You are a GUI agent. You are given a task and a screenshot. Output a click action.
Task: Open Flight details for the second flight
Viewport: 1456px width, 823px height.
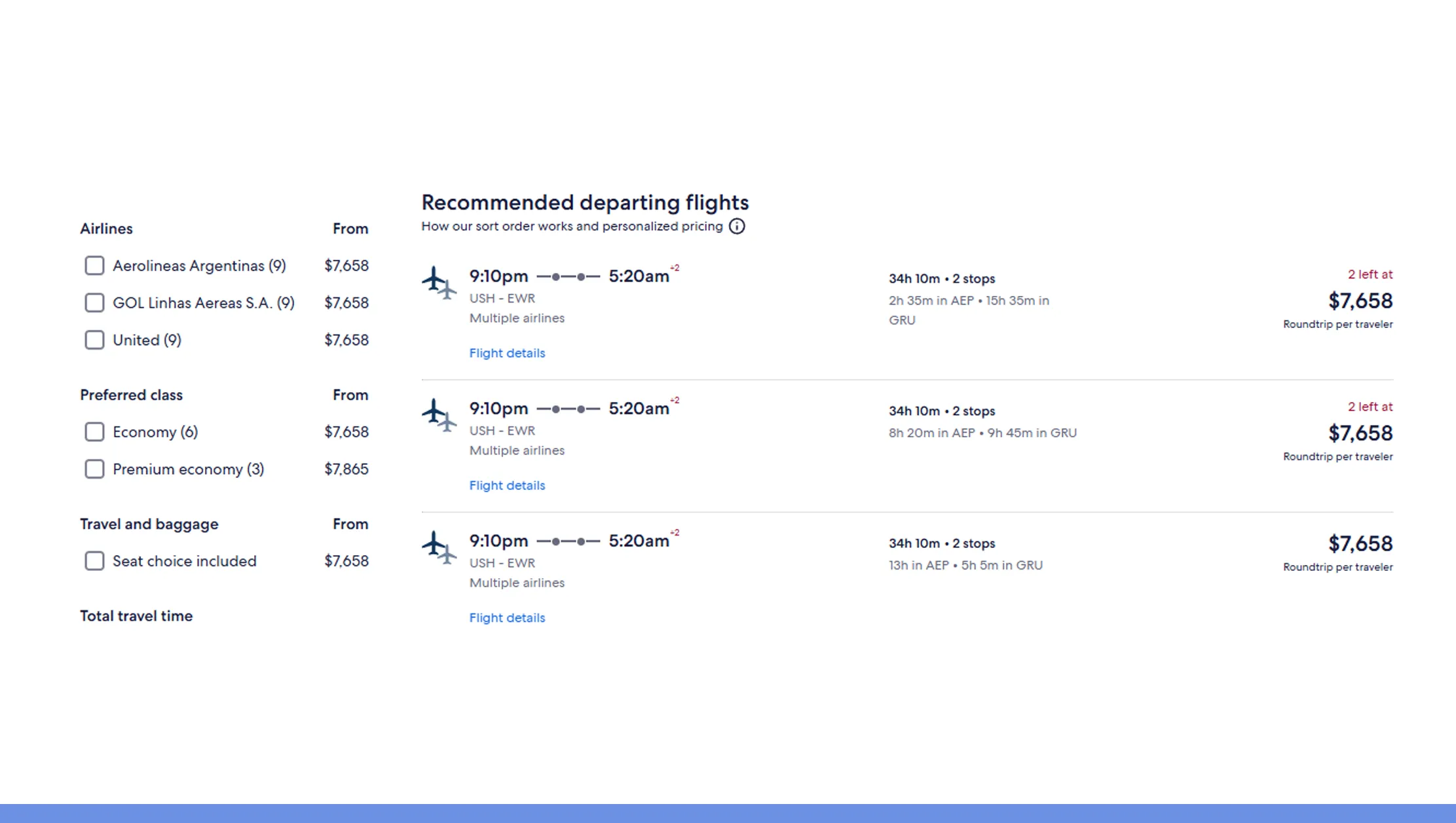pos(507,485)
